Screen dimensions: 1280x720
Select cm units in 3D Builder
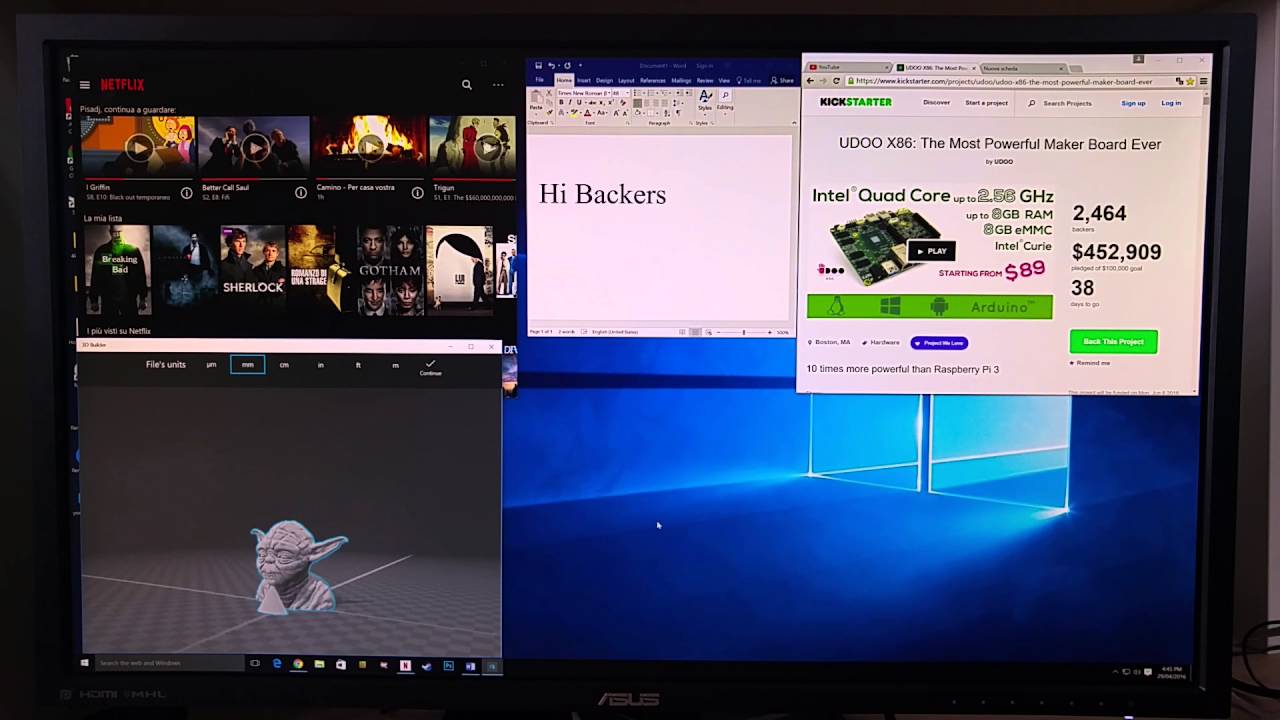(x=284, y=365)
